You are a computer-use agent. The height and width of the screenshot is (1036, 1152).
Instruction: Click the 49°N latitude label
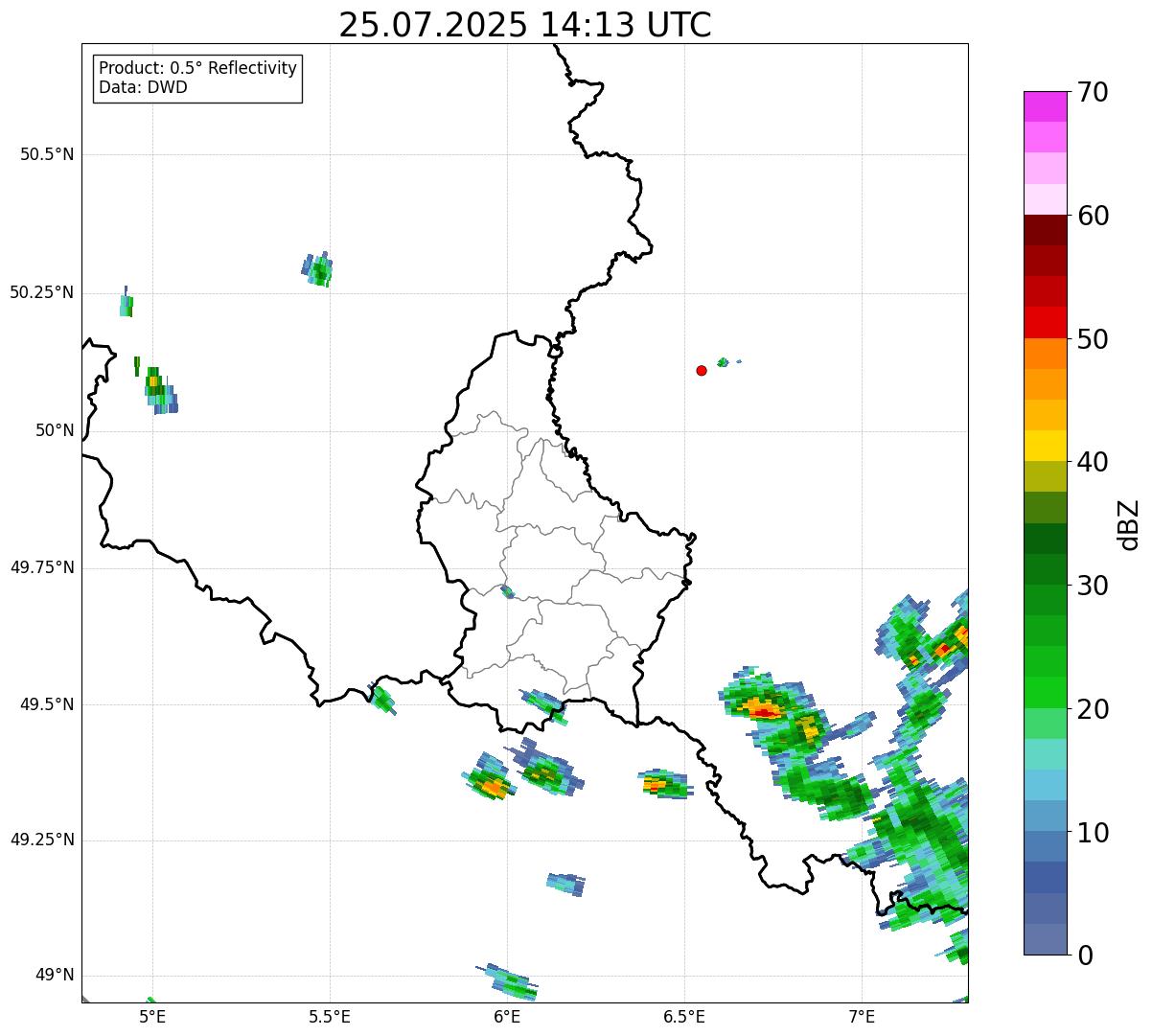pos(55,976)
